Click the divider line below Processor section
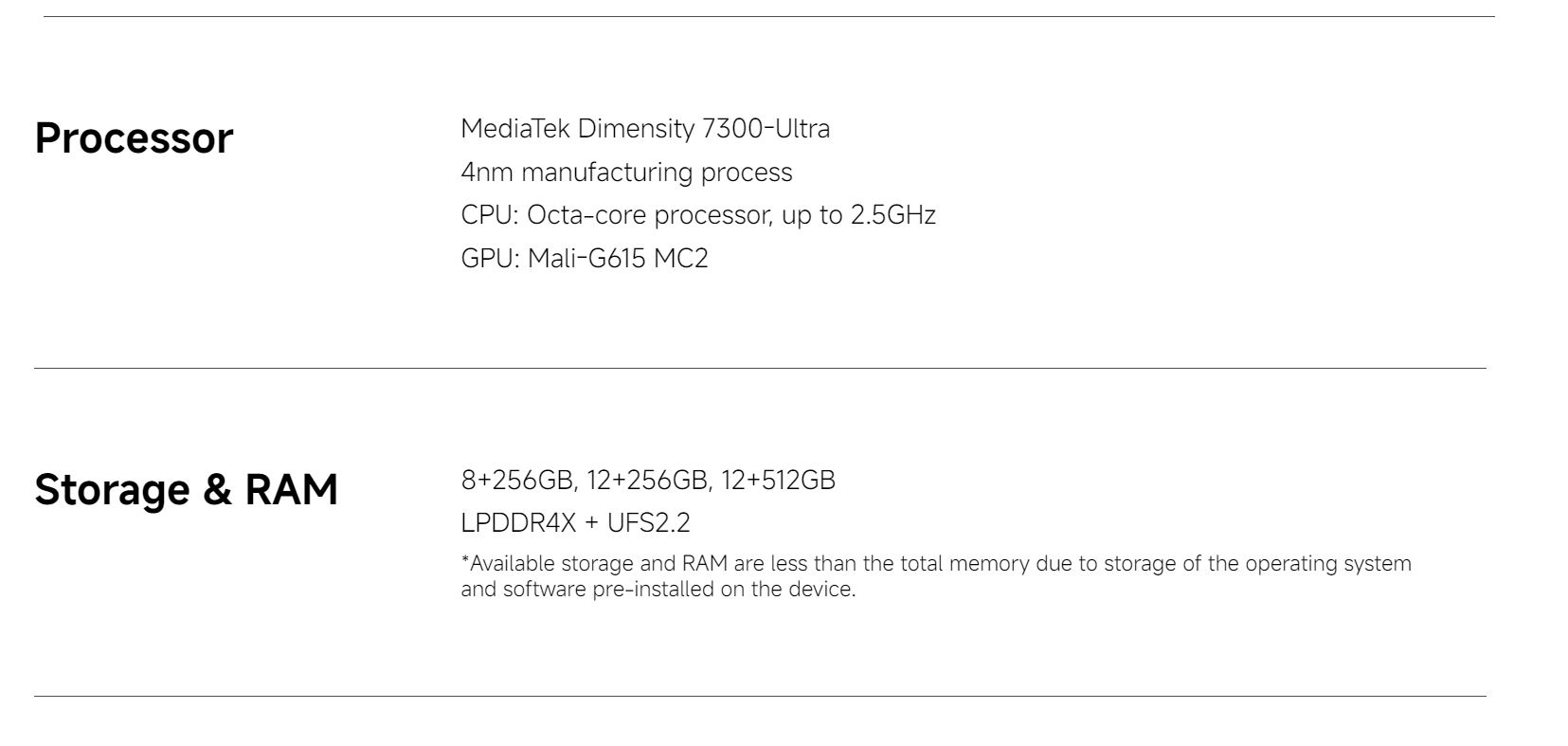 (x=760, y=368)
